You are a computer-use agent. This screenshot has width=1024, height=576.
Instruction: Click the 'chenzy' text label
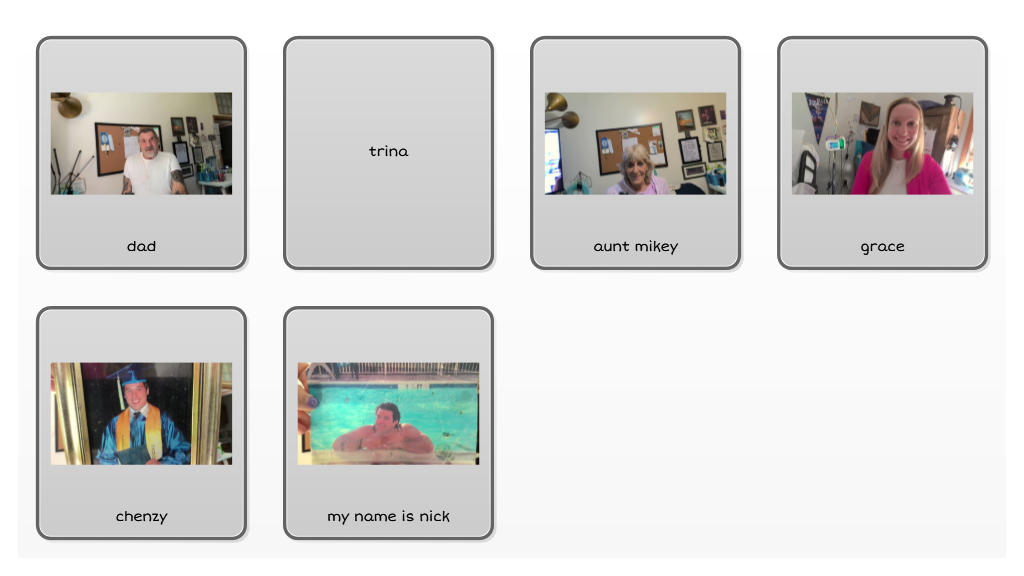point(141,517)
